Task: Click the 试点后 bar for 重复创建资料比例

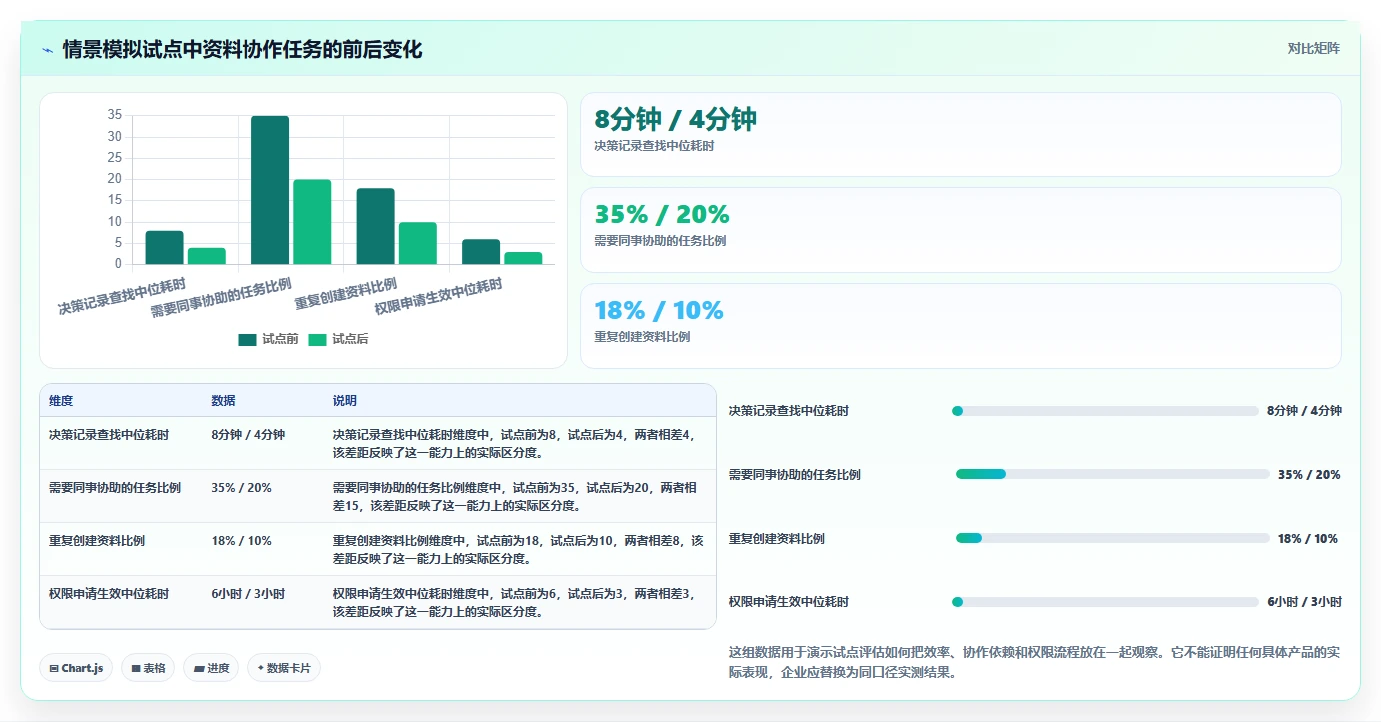Action: click(x=418, y=243)
